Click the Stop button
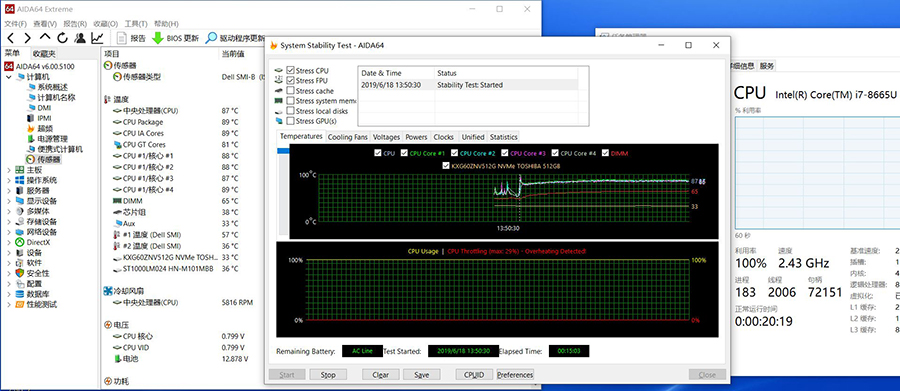900x391 pixels. pyautogui.click(x=328, y=375)
